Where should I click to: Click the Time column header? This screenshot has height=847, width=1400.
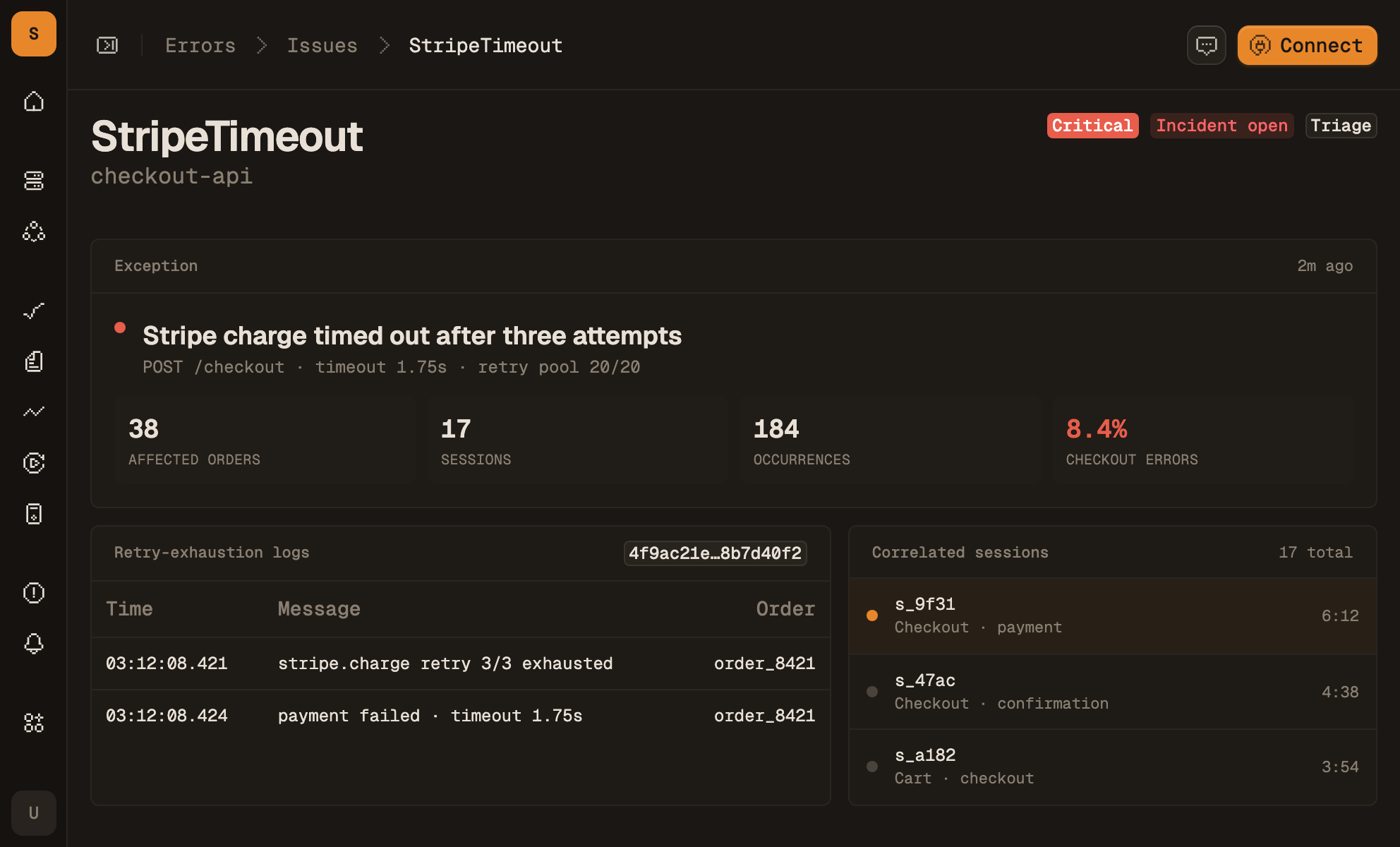coord(129,608)
